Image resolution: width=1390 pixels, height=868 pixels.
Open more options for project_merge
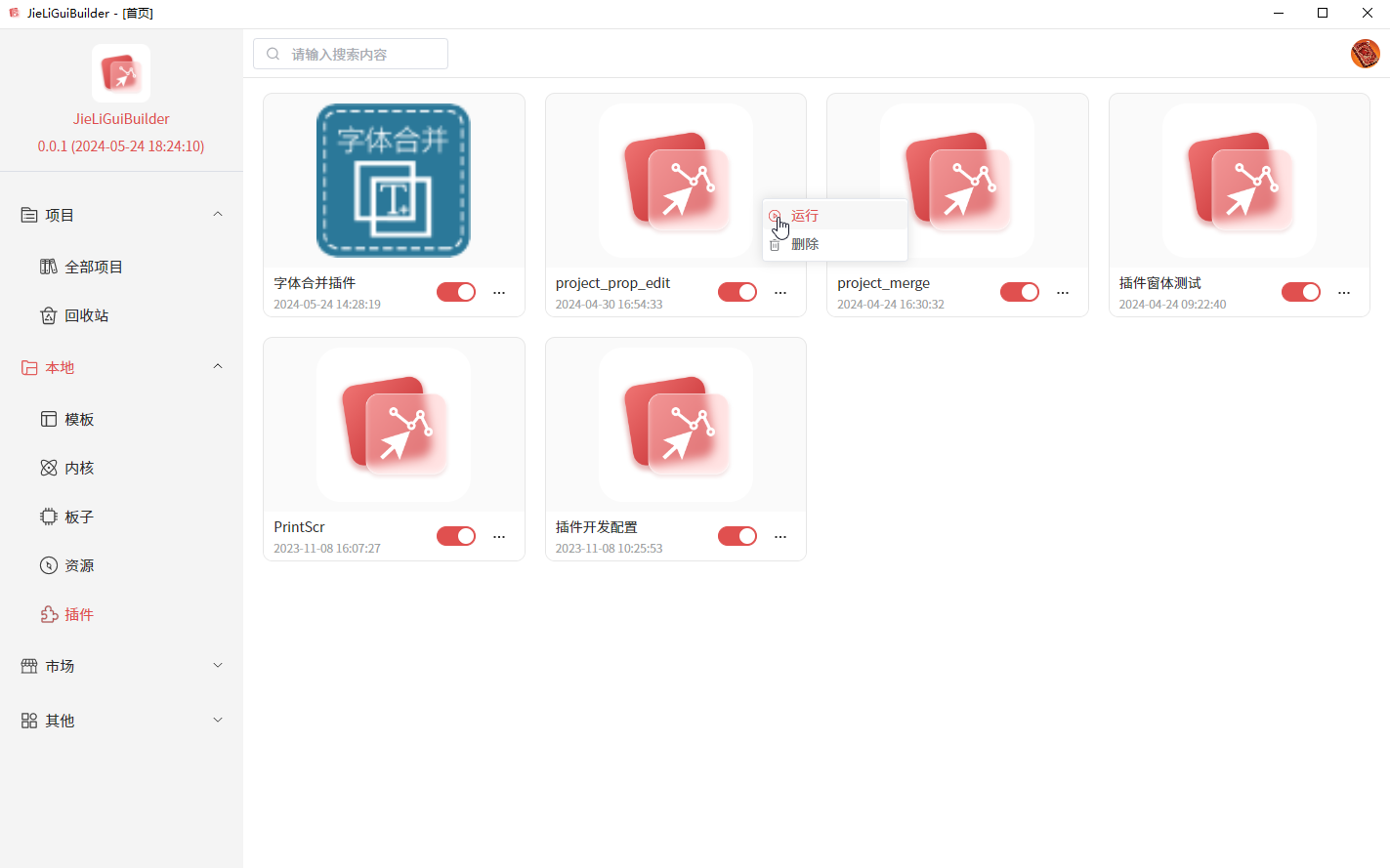point(1063,293)
